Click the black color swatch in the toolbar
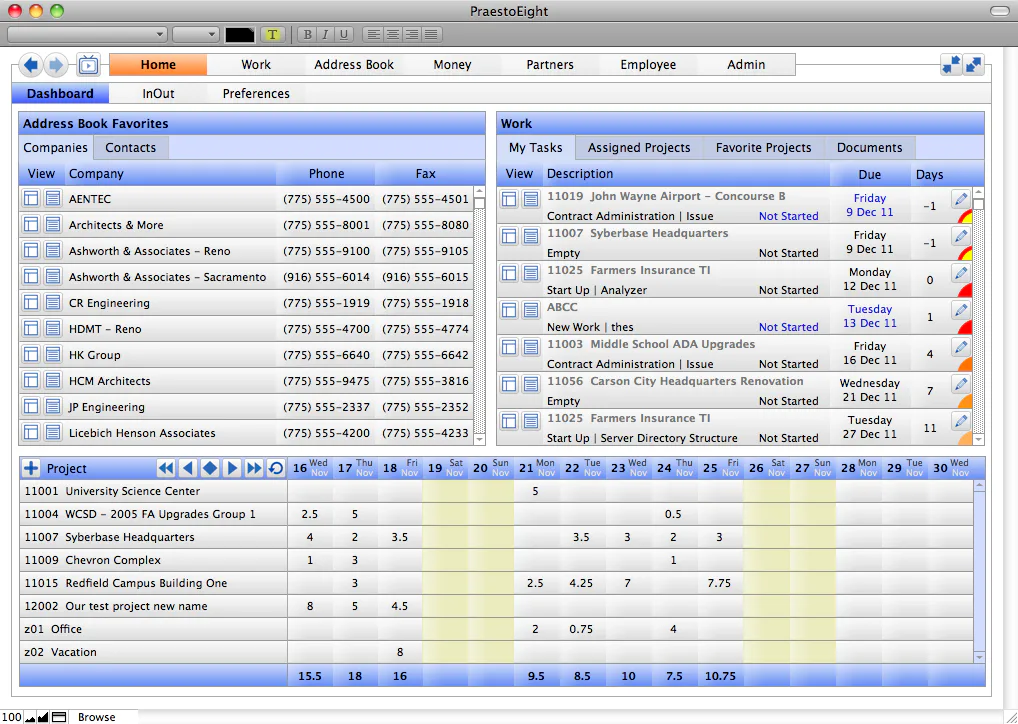Screen dimensions: 1018x724 click(239, 33)
